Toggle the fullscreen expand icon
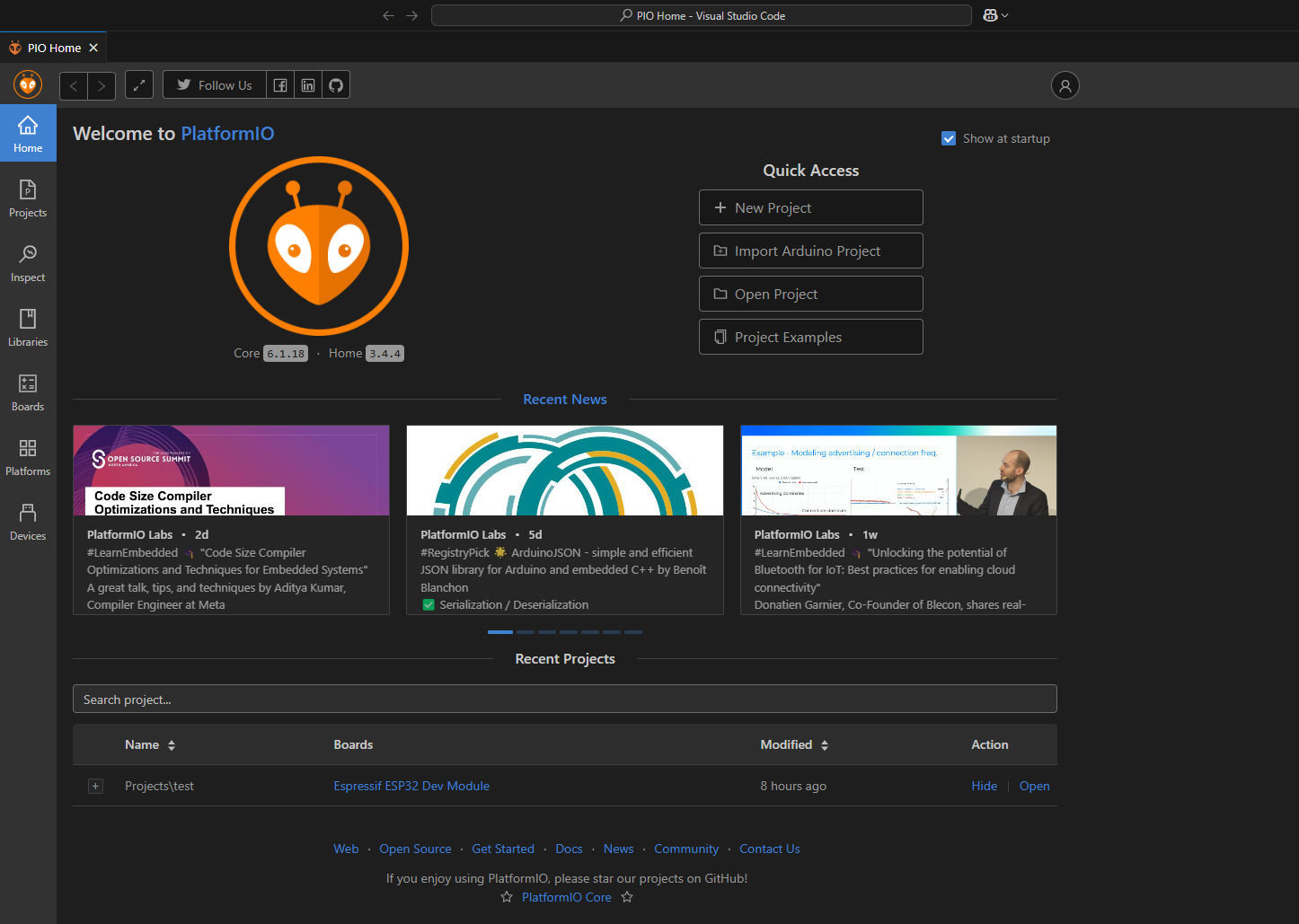 tap(139, 85)
